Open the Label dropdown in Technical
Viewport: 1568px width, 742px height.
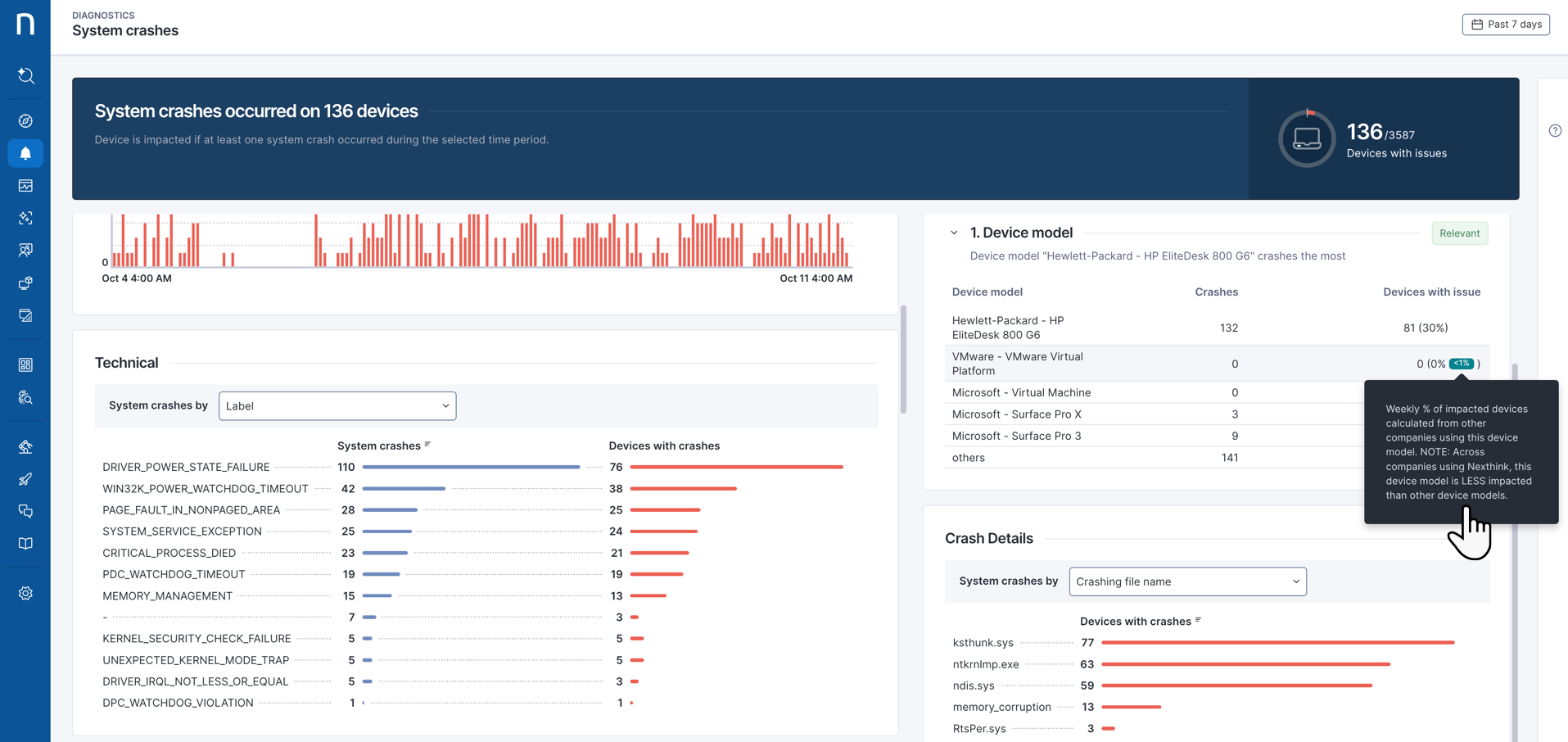(x=337, y=406)
